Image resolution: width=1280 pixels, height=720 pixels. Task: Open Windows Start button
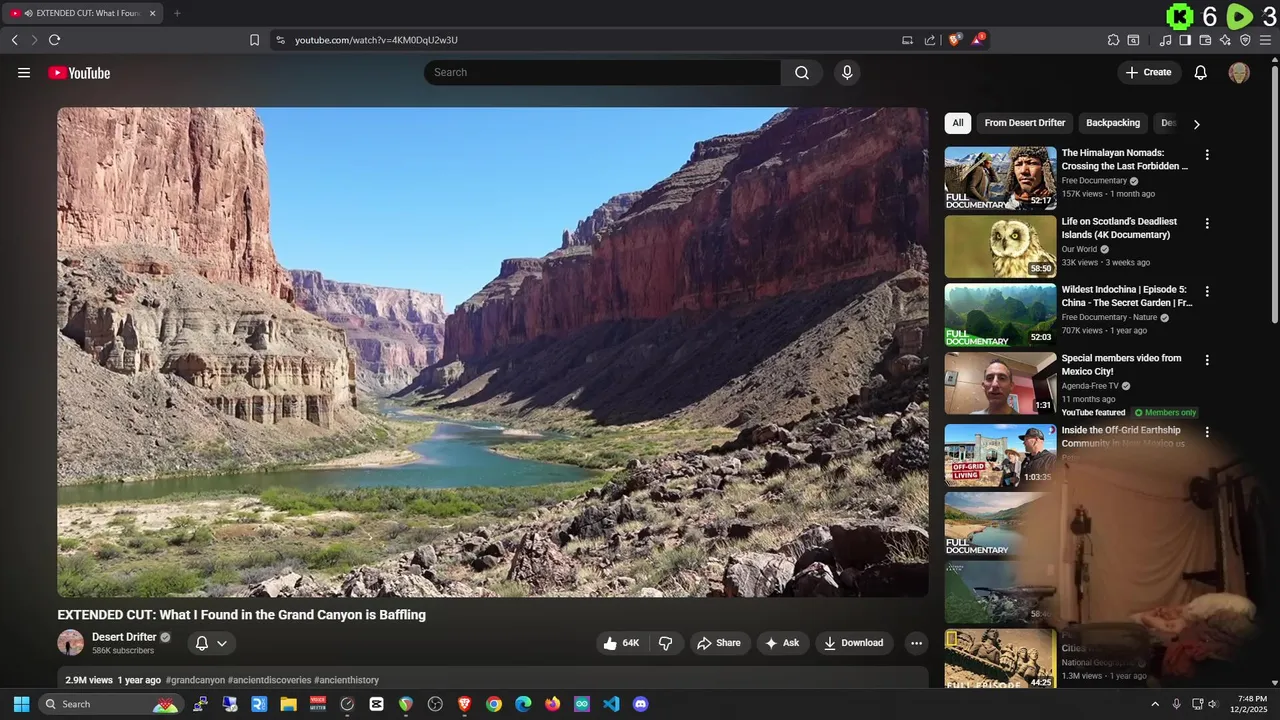pos(21,704)
